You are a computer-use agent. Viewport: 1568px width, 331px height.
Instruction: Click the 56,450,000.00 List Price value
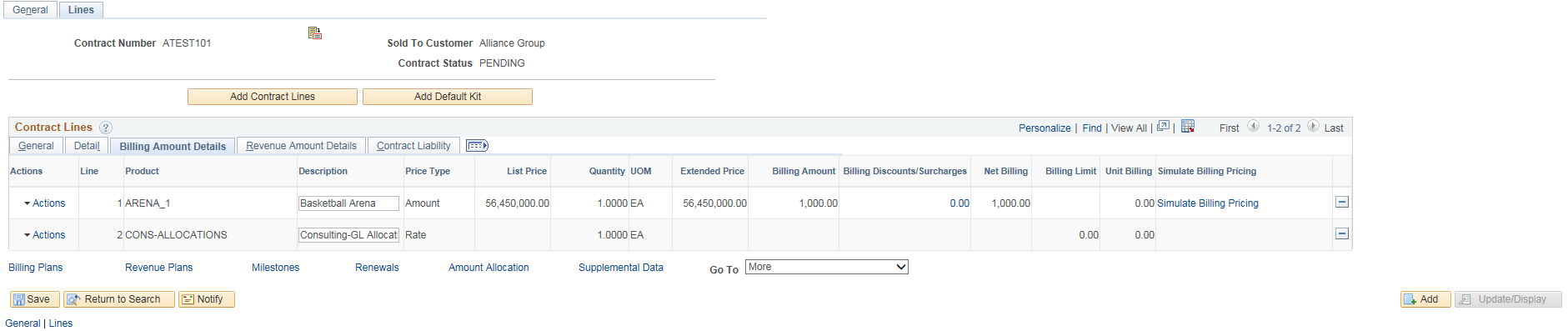click(517, 203)
